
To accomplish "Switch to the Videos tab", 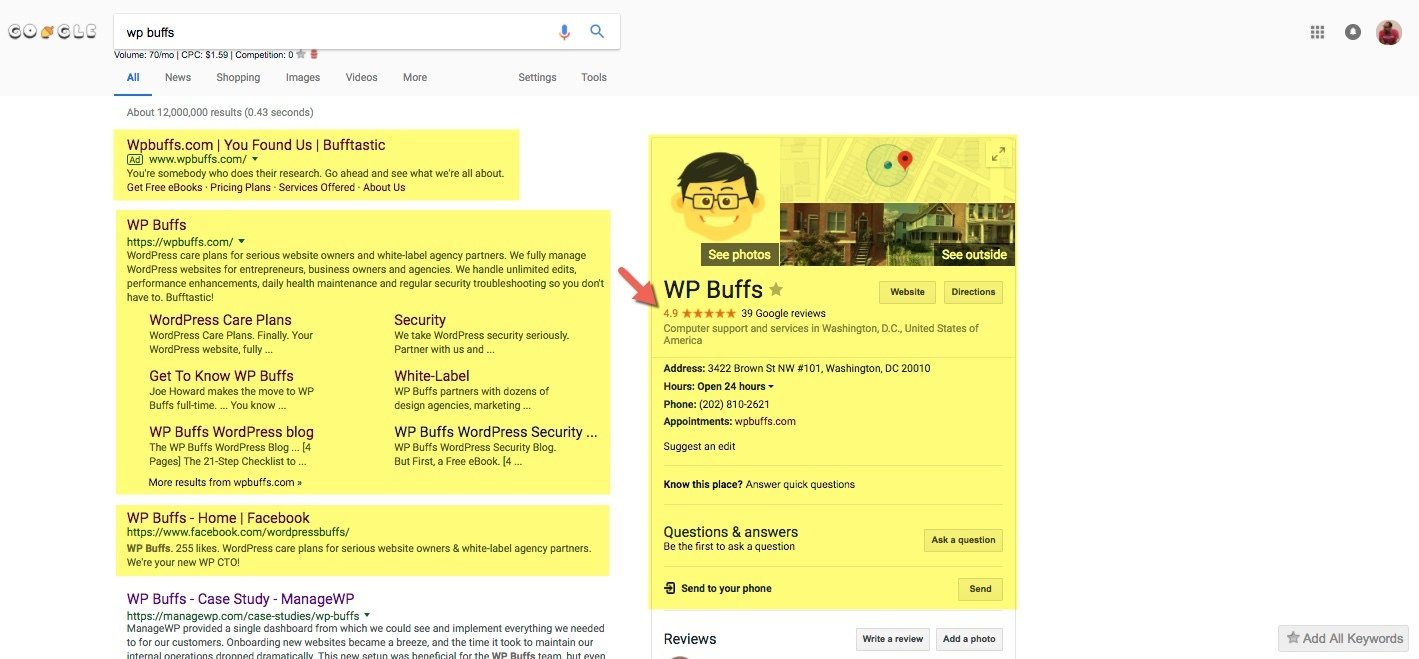I will 362,77.
